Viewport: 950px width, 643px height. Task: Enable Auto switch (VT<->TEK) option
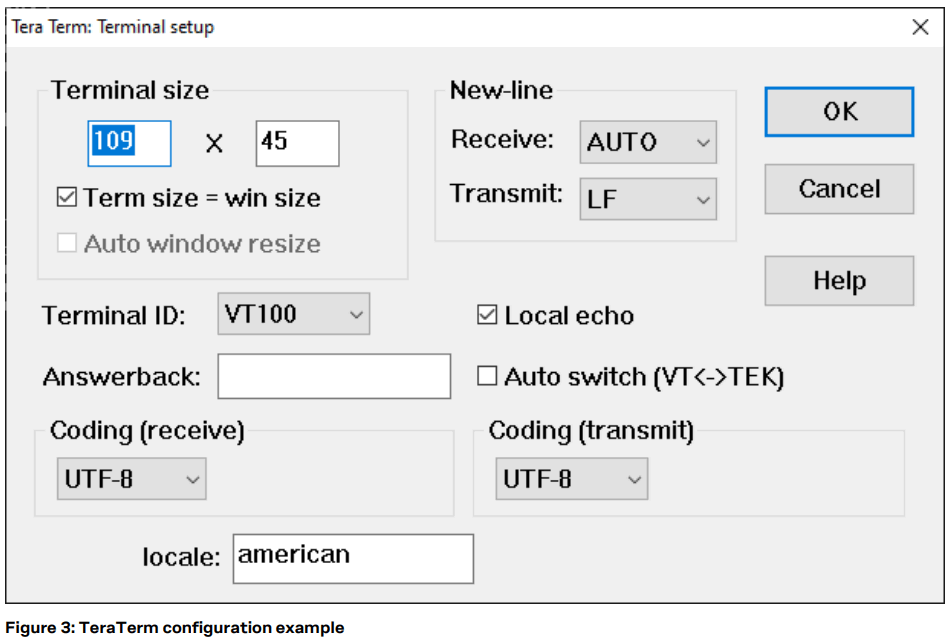[x=488, y=377]
